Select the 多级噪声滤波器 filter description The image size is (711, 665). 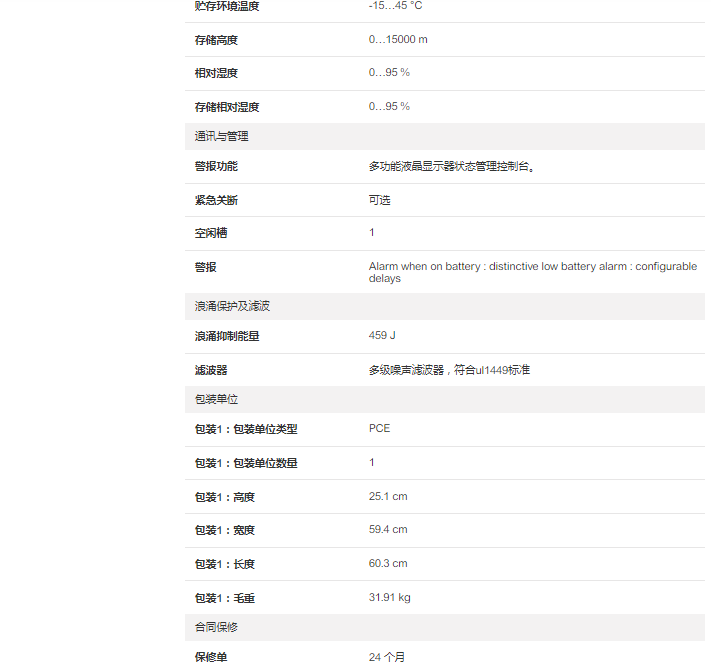click(449, 370)
